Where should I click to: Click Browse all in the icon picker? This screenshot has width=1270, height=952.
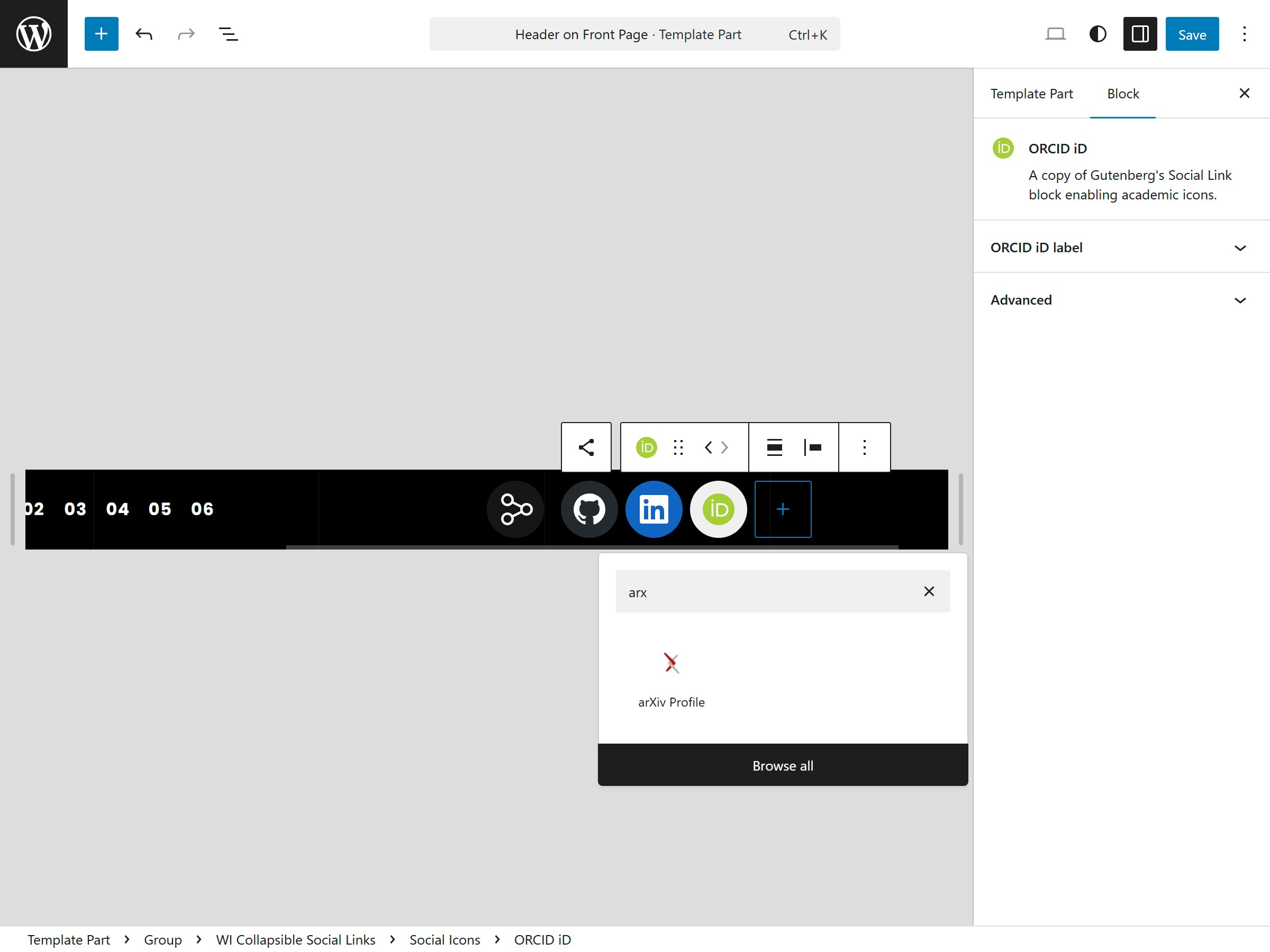coord(783,765)
